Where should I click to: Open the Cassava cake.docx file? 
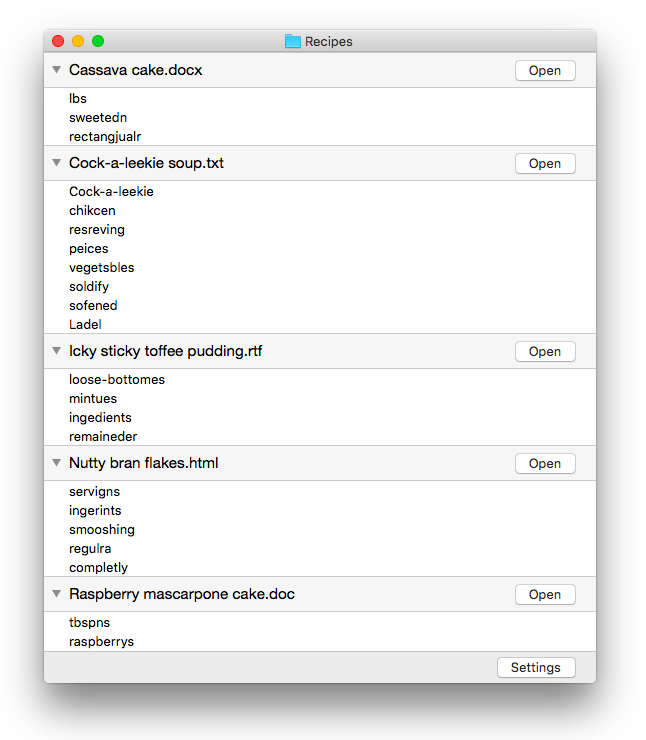(x=545, y=70)
